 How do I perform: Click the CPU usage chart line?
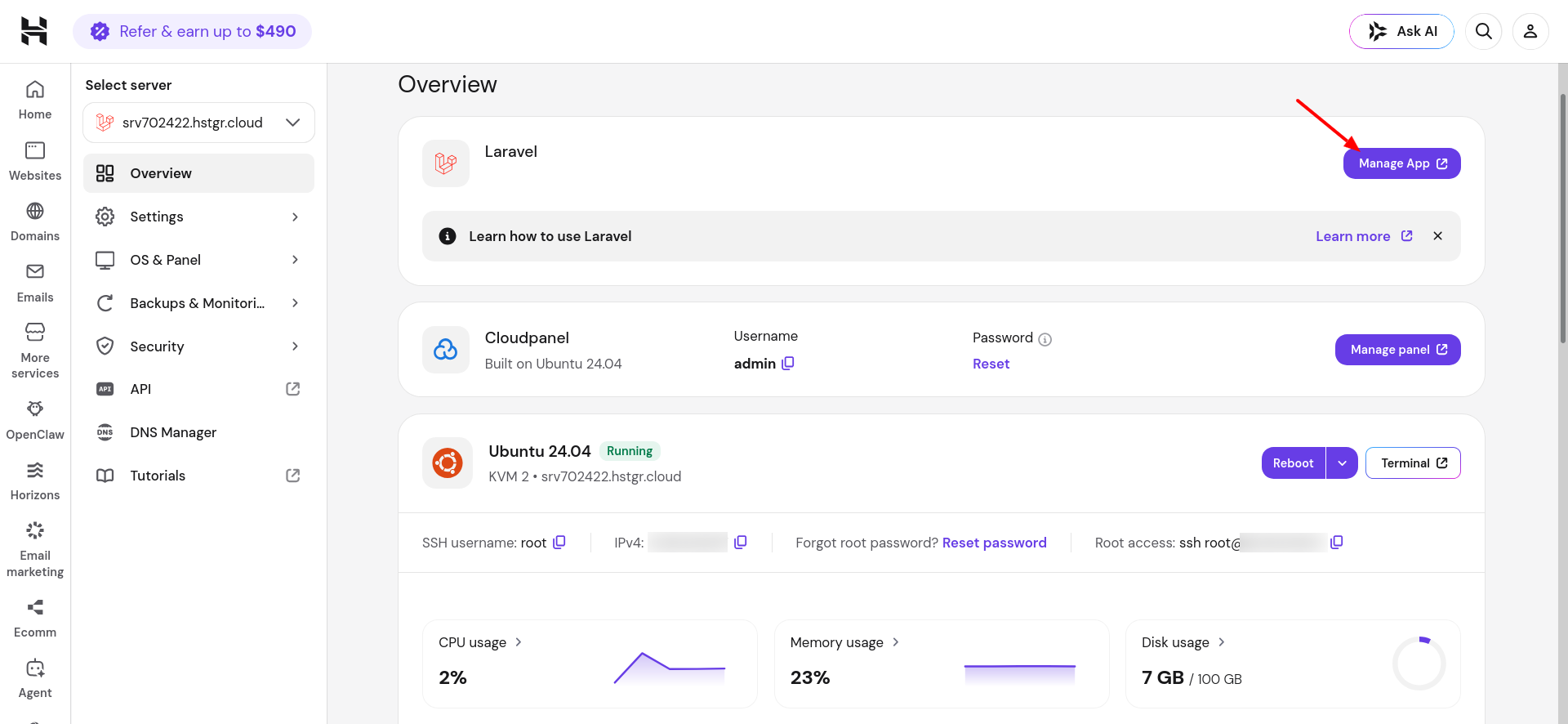670,668
